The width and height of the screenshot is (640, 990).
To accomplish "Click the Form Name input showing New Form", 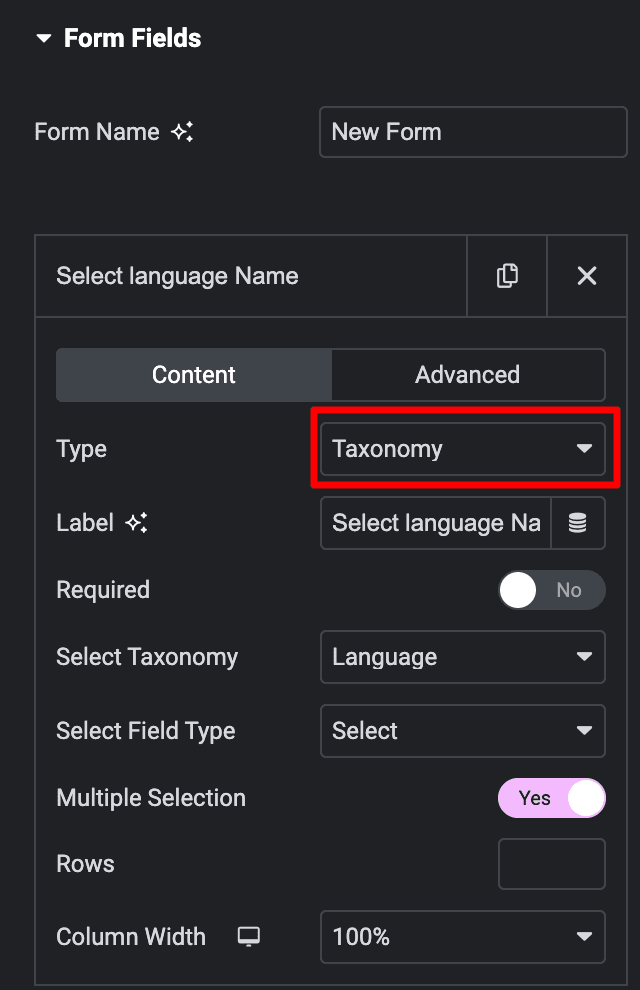I will (472, 131).
